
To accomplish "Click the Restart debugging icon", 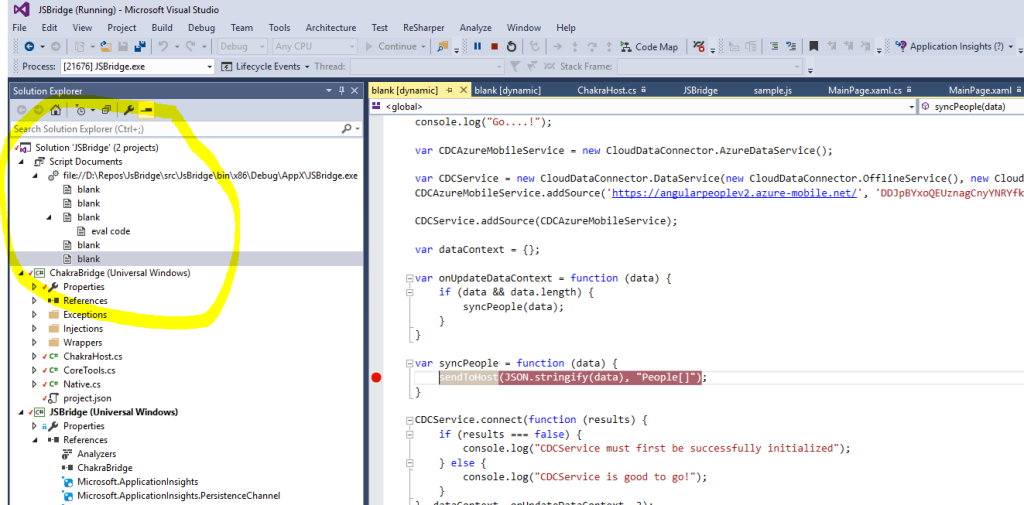I will pyautogui.click(x=512, y=46).
